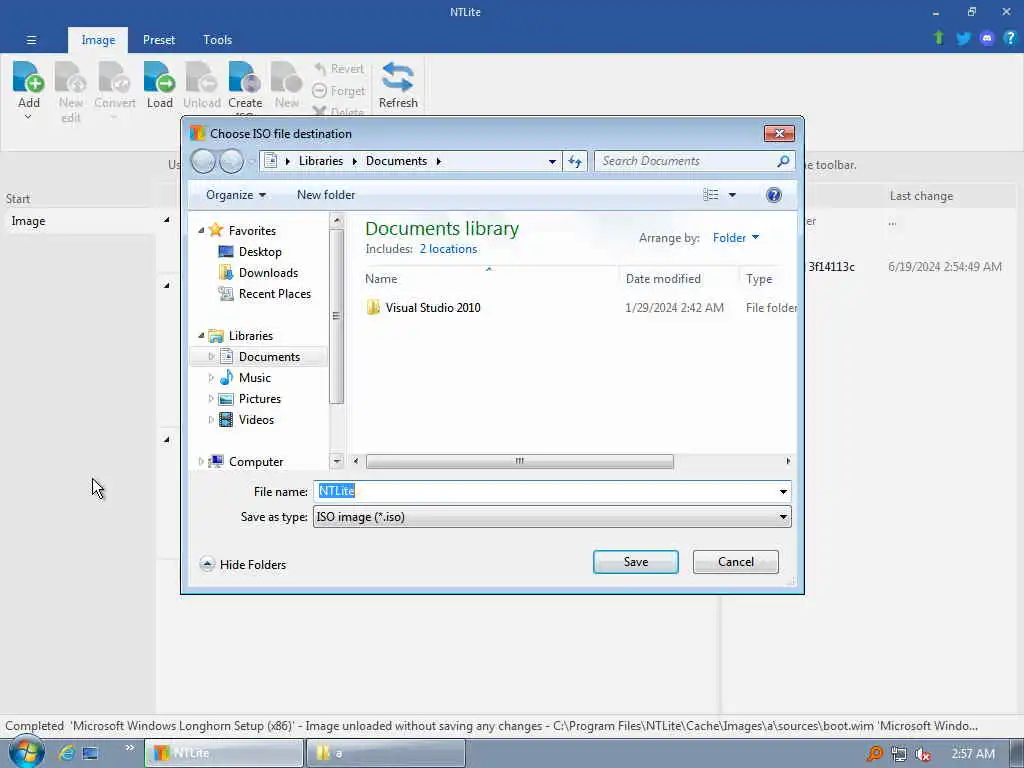Image resolution: width=1024 pixels, height=768 pixels.
Task: Click Libraries in the address breadcrumb
Action: pyautogui.click(x=321, y=161)
